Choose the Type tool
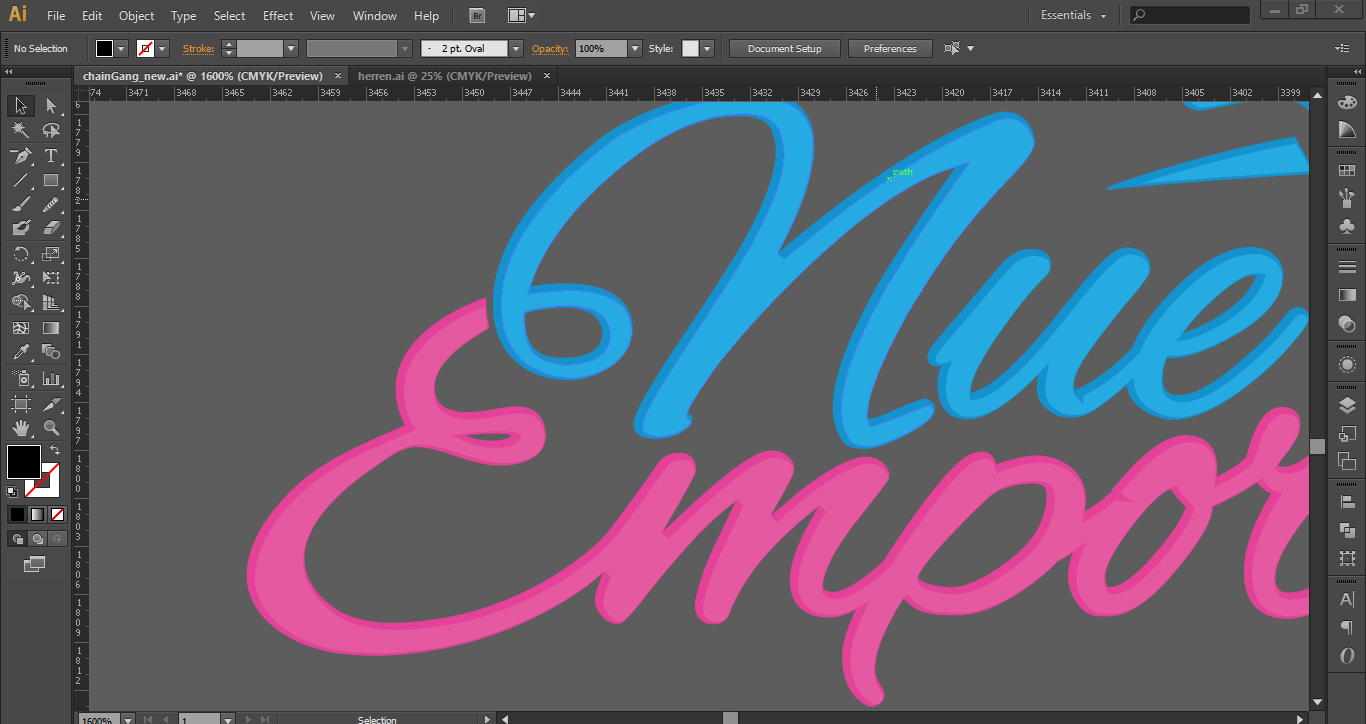 click(51, 156)
